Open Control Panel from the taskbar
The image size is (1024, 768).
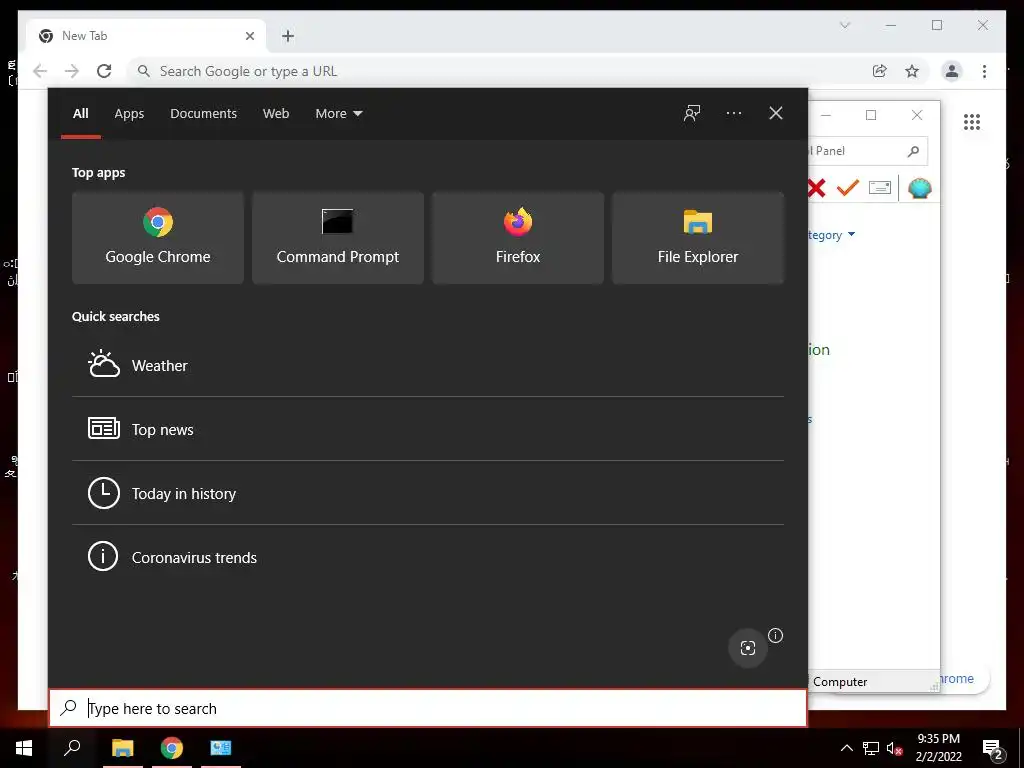[221, 748]
